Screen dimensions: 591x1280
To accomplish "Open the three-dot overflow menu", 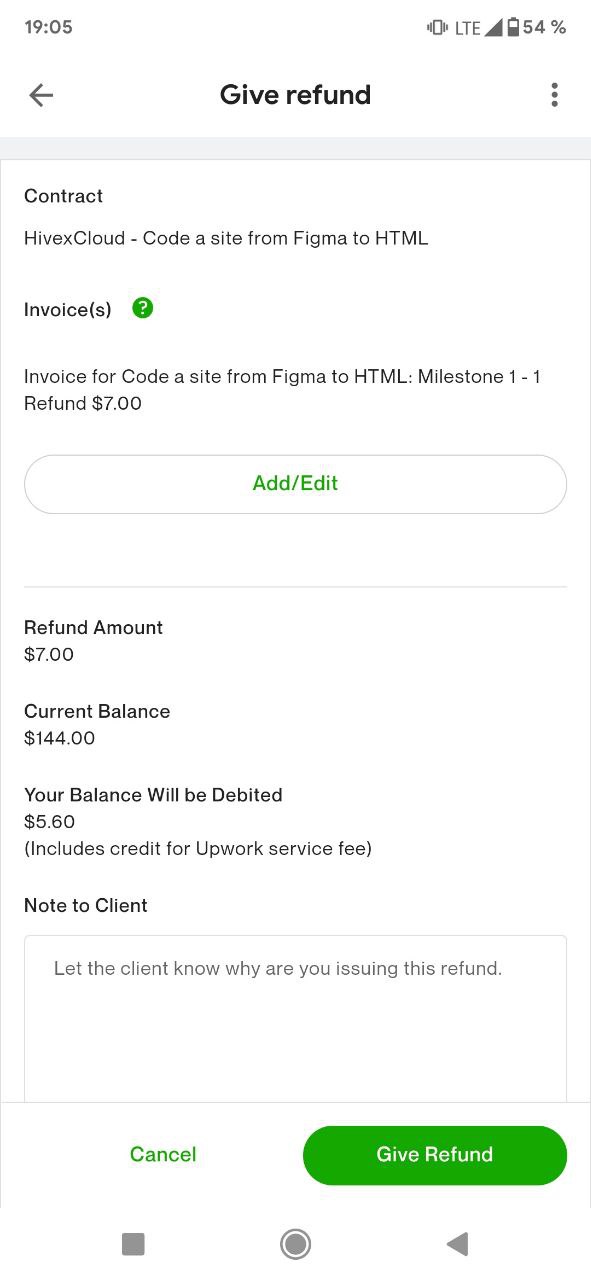I will 554,95.
